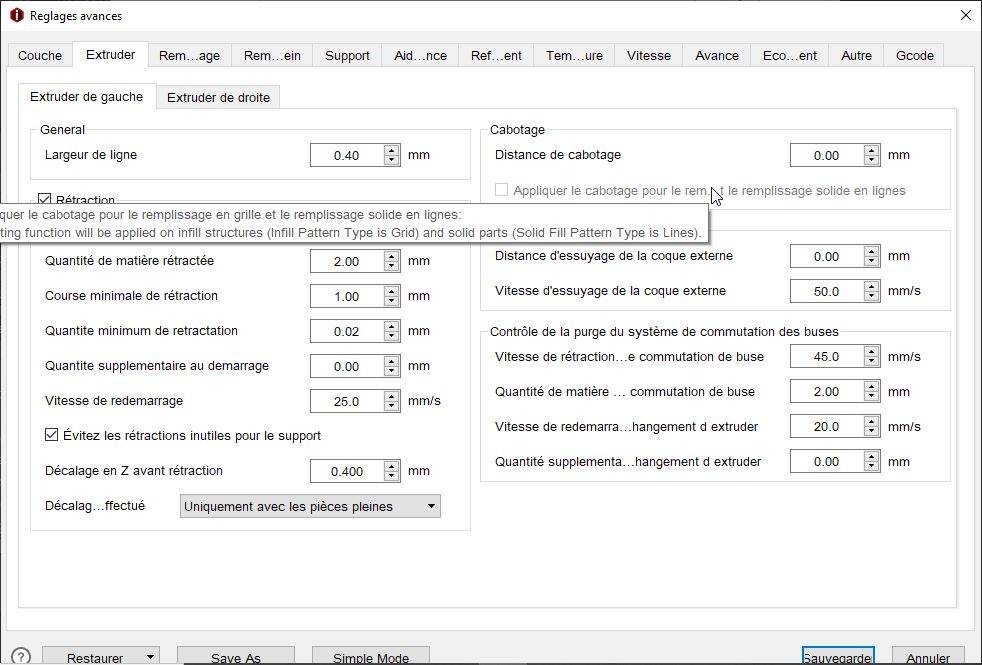The width and height of the screenshot is (982, 665).
Task: Toggle the Rétraction checkbox
Action: (44, 200)
